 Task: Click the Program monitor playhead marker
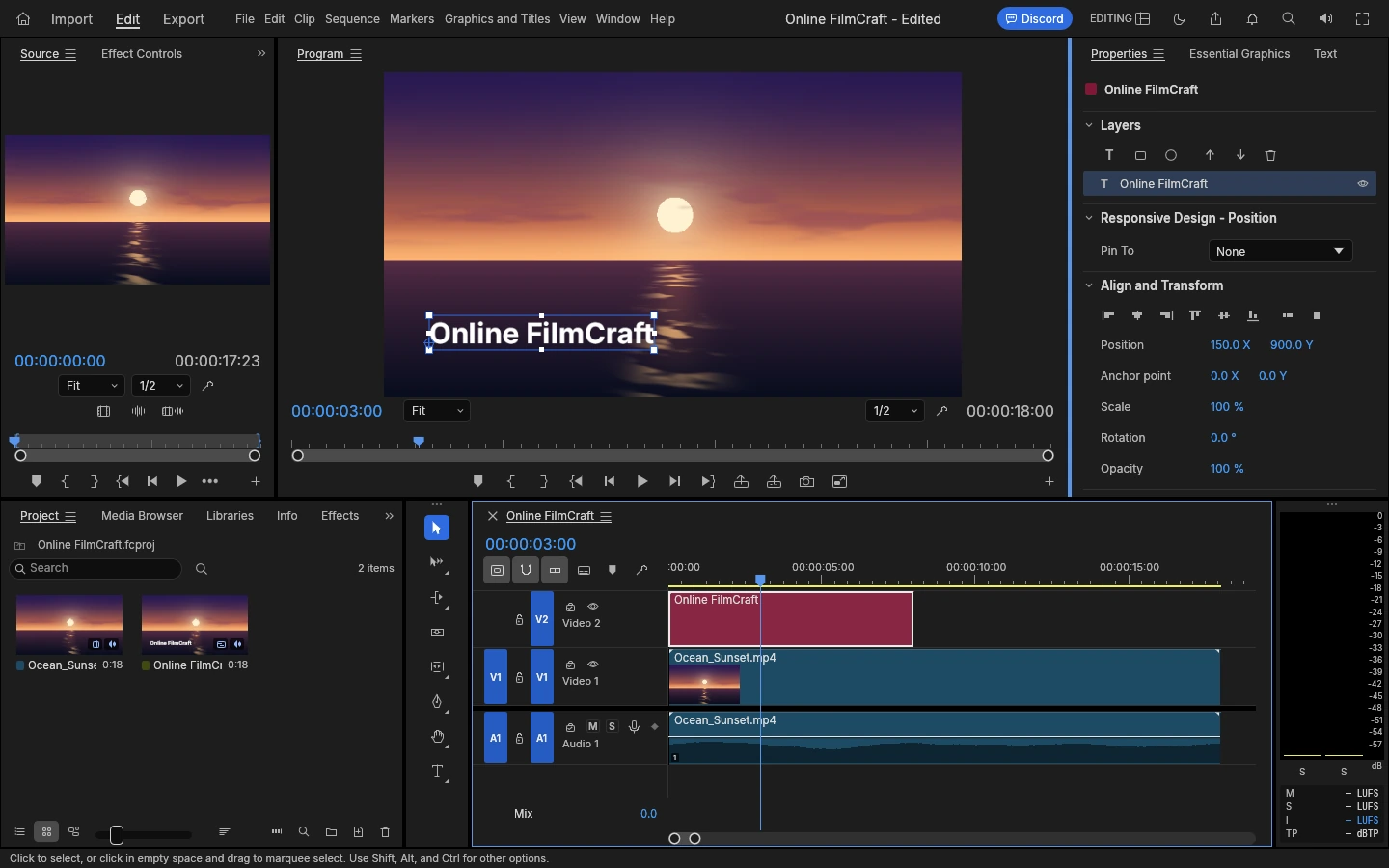[420, 442]
